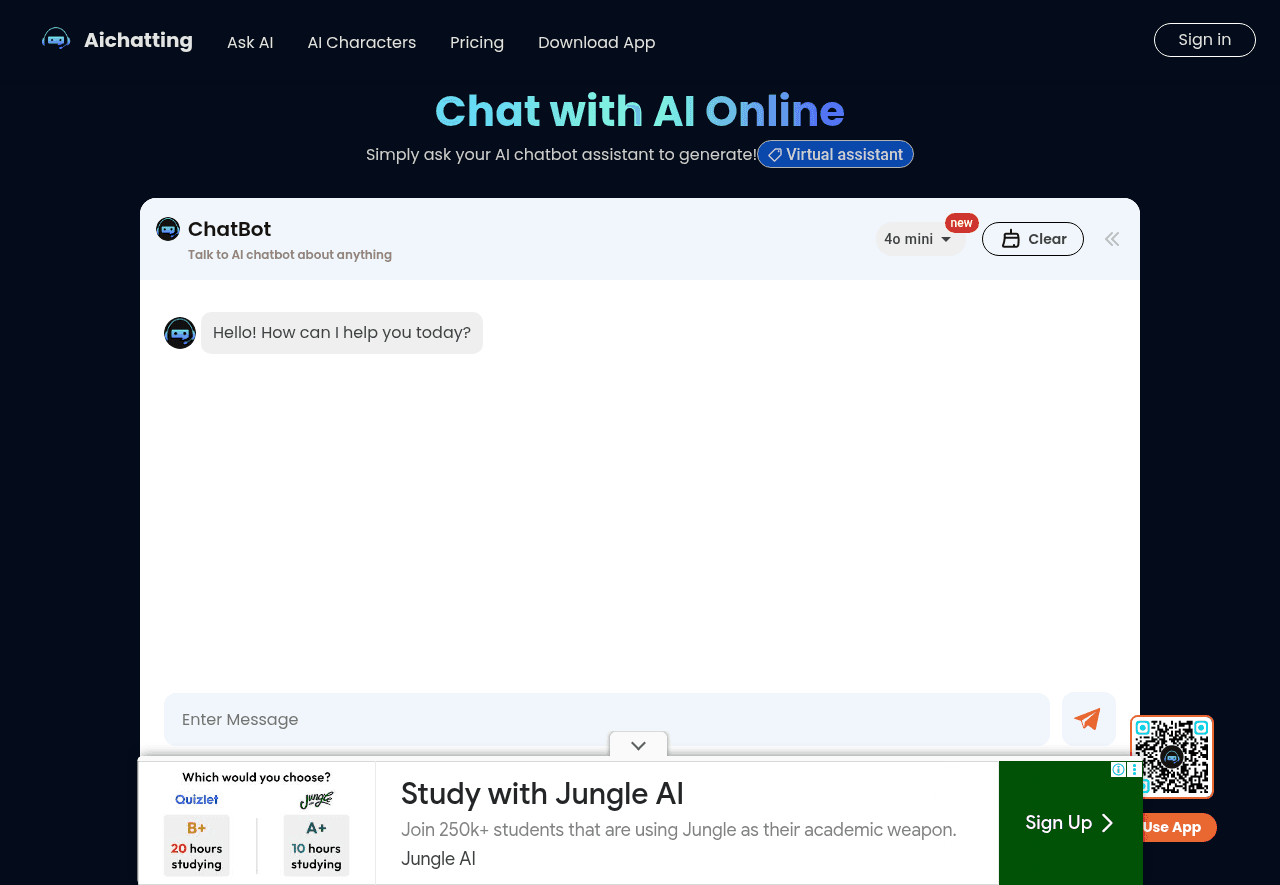Viewport: 1280px width, 885px height.
Task: Click Sign Up on Jungle AI ad
Action: [x=1069, y=823]
